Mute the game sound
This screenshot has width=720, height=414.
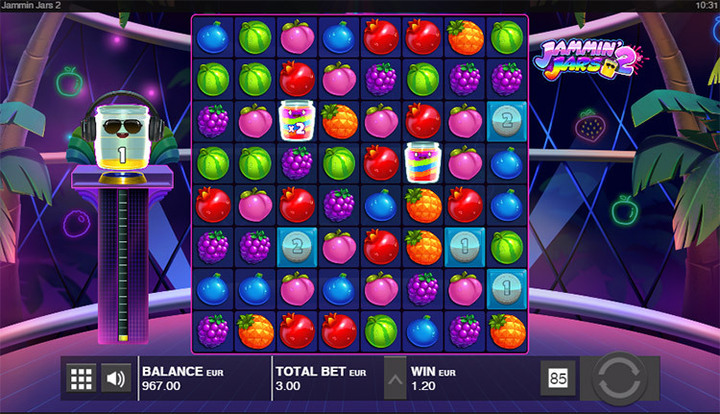tap(116, 378)
